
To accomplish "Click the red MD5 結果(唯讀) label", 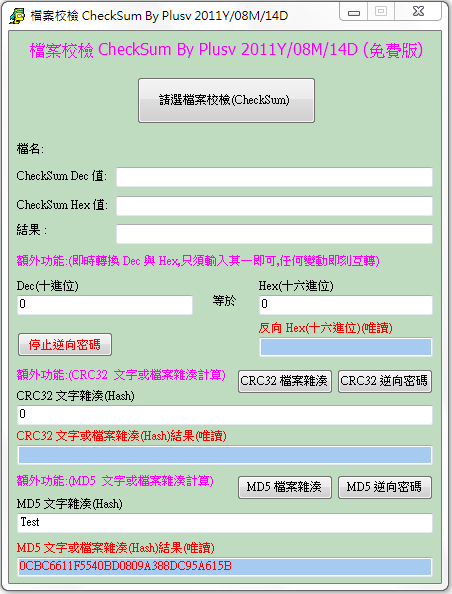I will pyautogui.click(x=116, y=547).
